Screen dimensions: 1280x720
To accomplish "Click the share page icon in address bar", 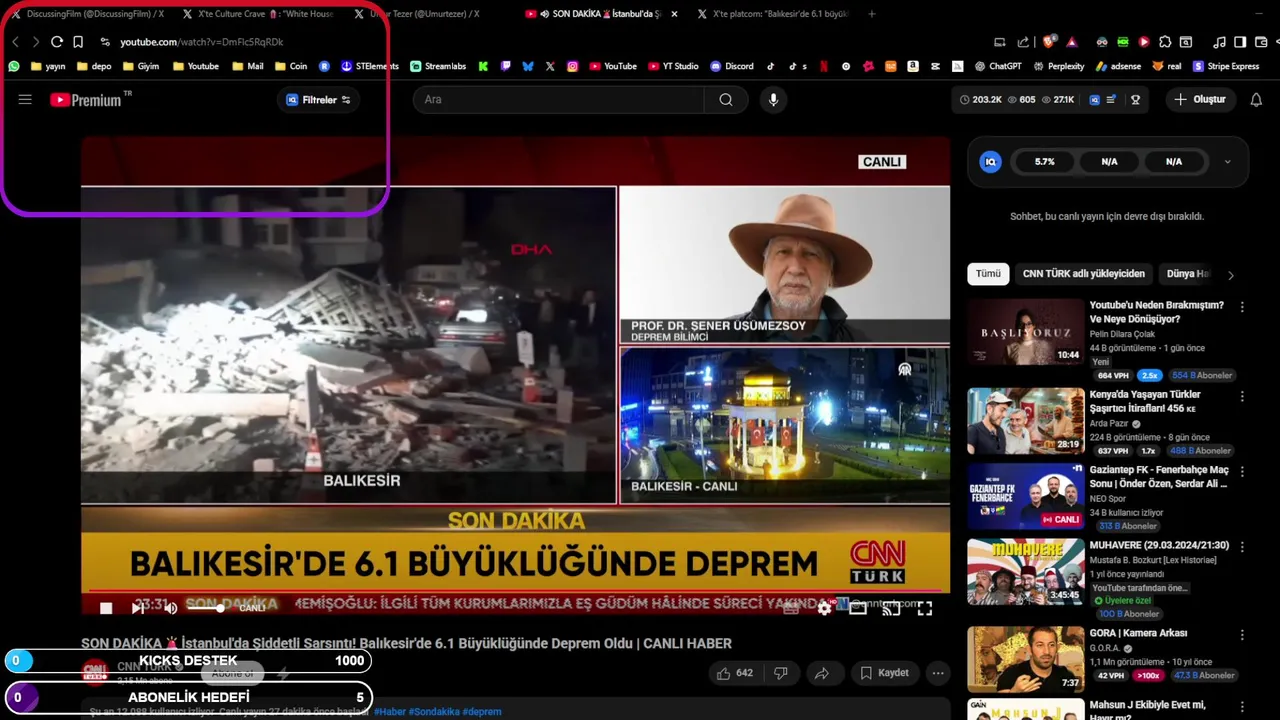I will 1023,42.
